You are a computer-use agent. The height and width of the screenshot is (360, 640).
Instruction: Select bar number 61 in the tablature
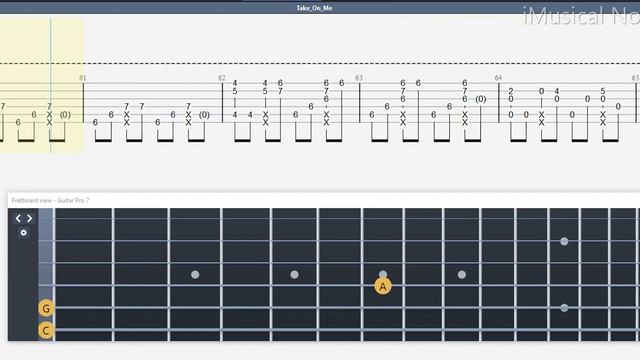coord(83,78)
